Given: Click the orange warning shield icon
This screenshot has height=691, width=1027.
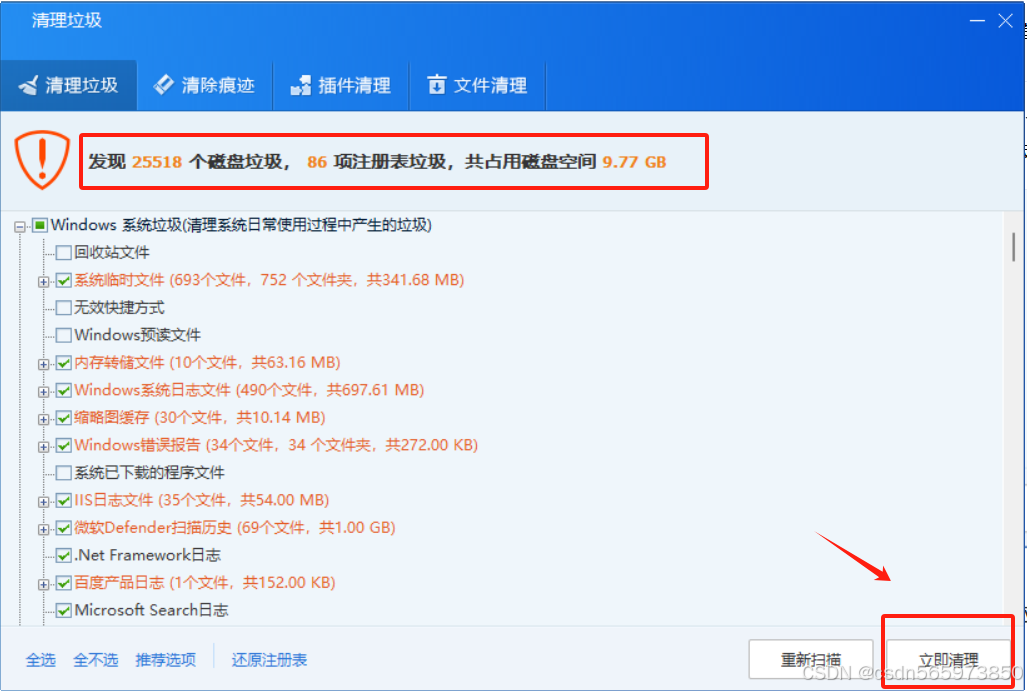Looking at the screenshot, I should 42,159.
